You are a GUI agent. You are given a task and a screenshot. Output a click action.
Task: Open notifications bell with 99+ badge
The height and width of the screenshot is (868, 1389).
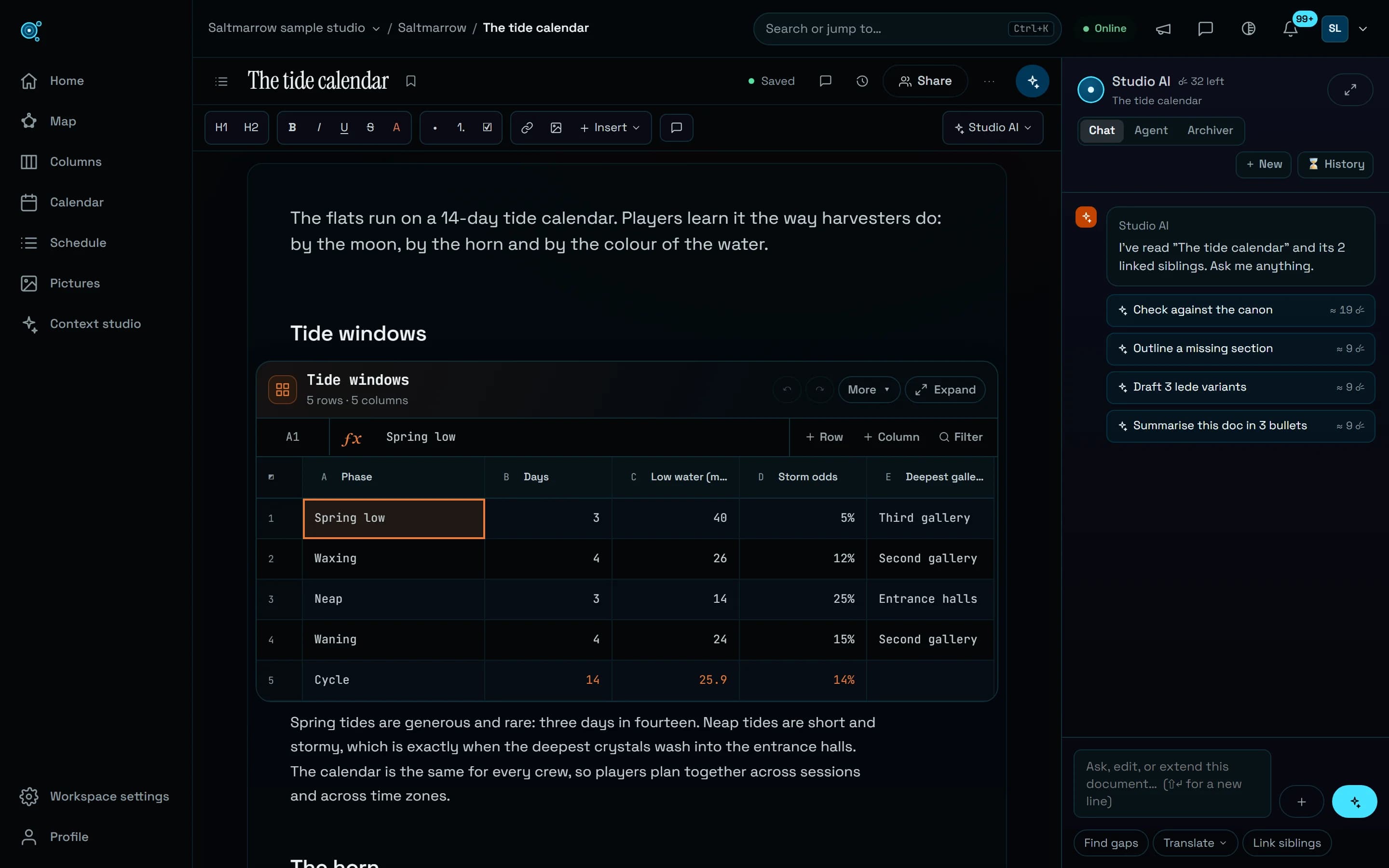point(1290,29)
